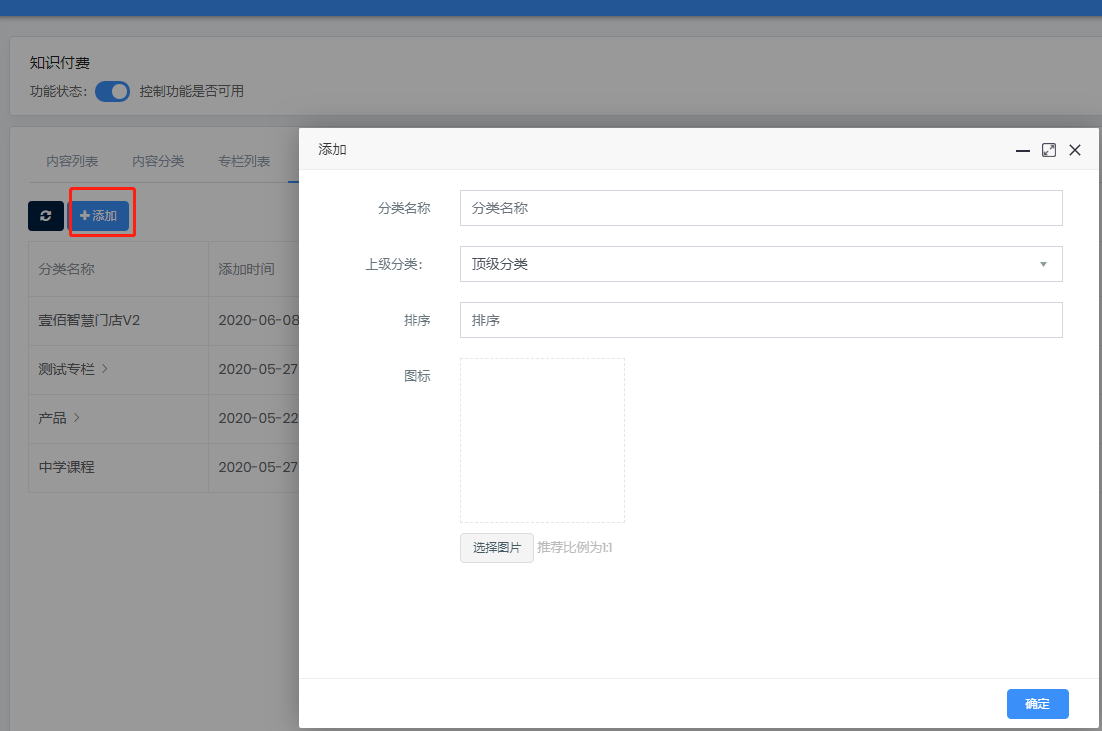Image resolution: width=1102 pixels, height=731 pixels.
Task: Click into the 排序 input field
Action: point(760,320)
